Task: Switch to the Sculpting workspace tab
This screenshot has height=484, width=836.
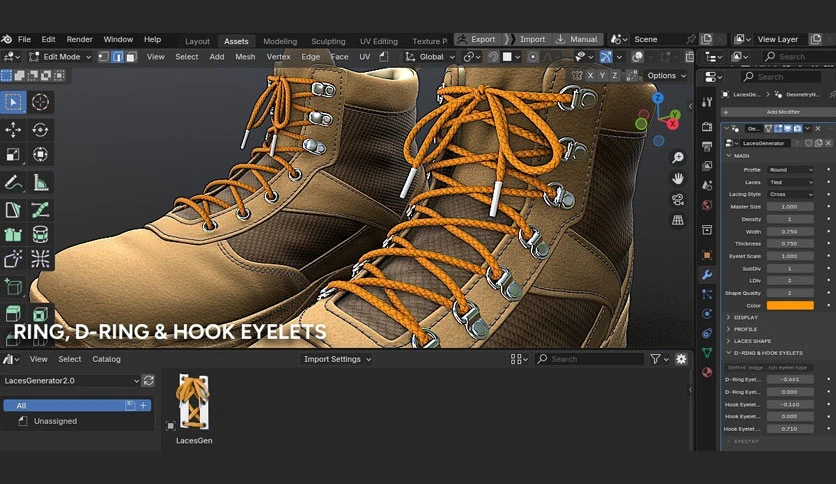Action: 328,41
